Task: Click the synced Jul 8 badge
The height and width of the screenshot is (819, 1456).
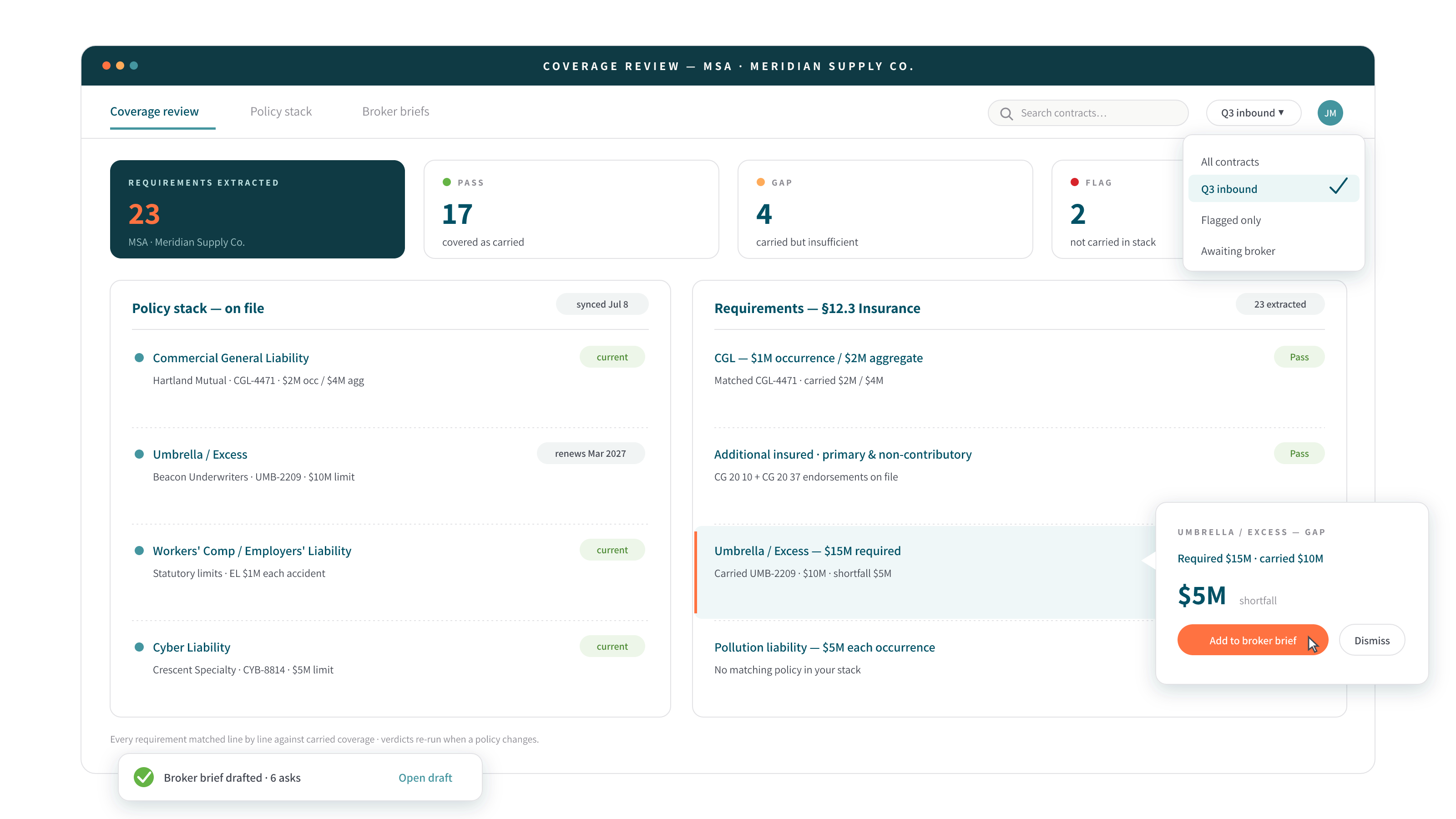Action: (x=602, y=304)
